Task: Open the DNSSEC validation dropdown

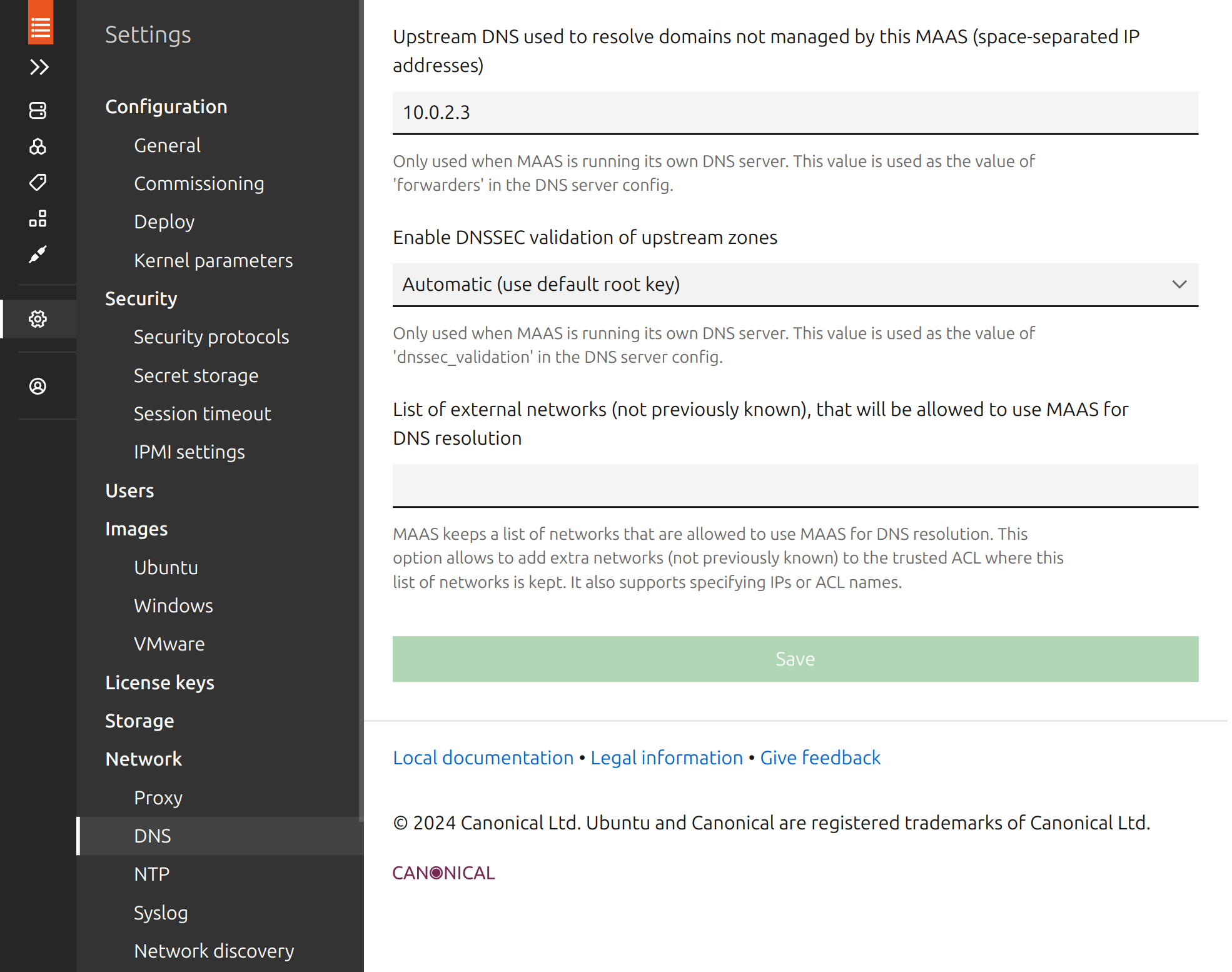Action: [x=795, y=285]
